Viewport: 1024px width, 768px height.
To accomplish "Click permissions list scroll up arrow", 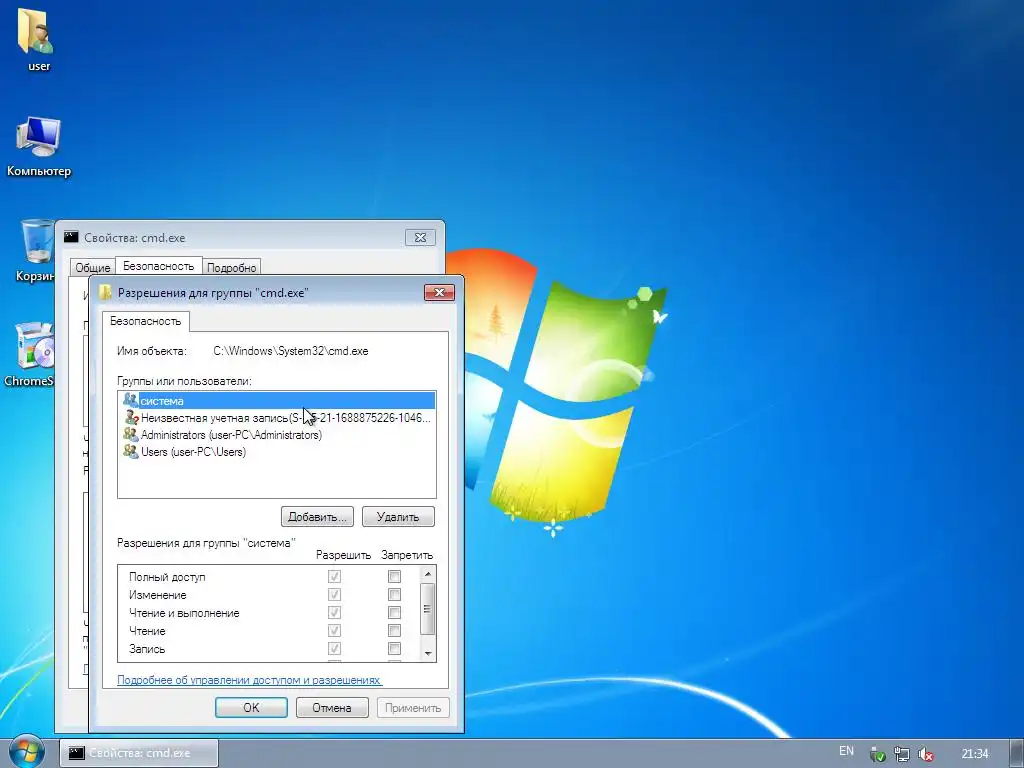I will (x=428, y=574).
